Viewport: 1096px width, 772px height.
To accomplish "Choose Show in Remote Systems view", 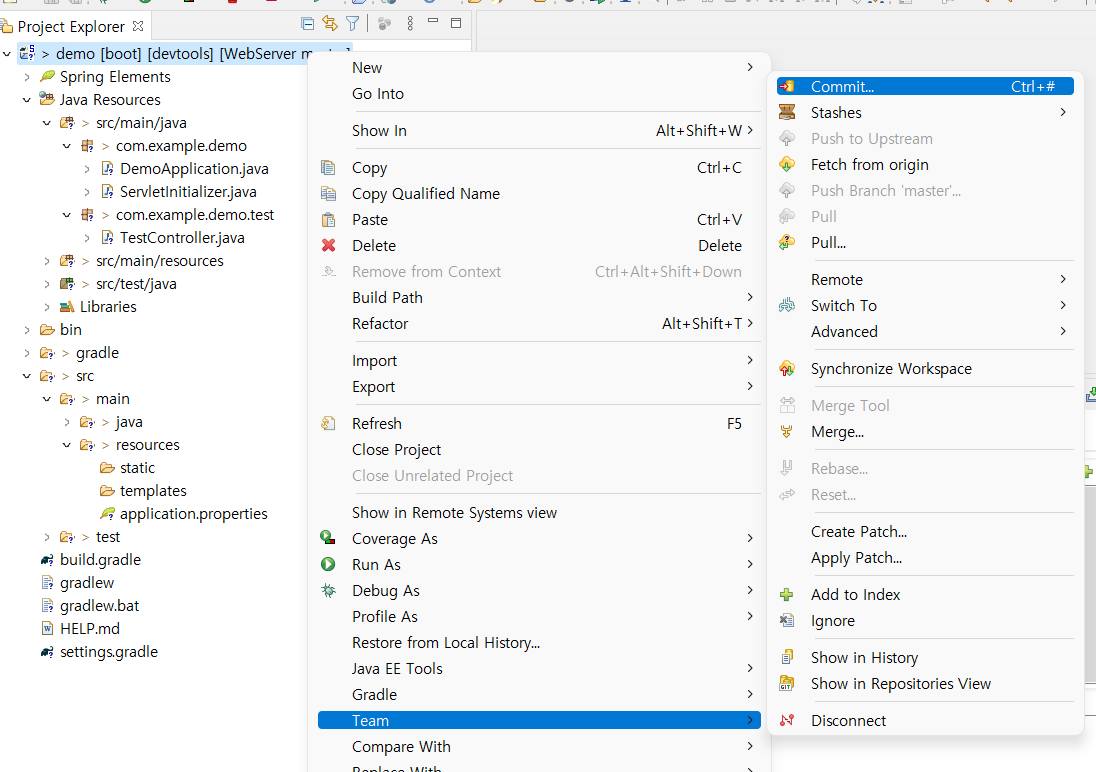I will (539, 513).
